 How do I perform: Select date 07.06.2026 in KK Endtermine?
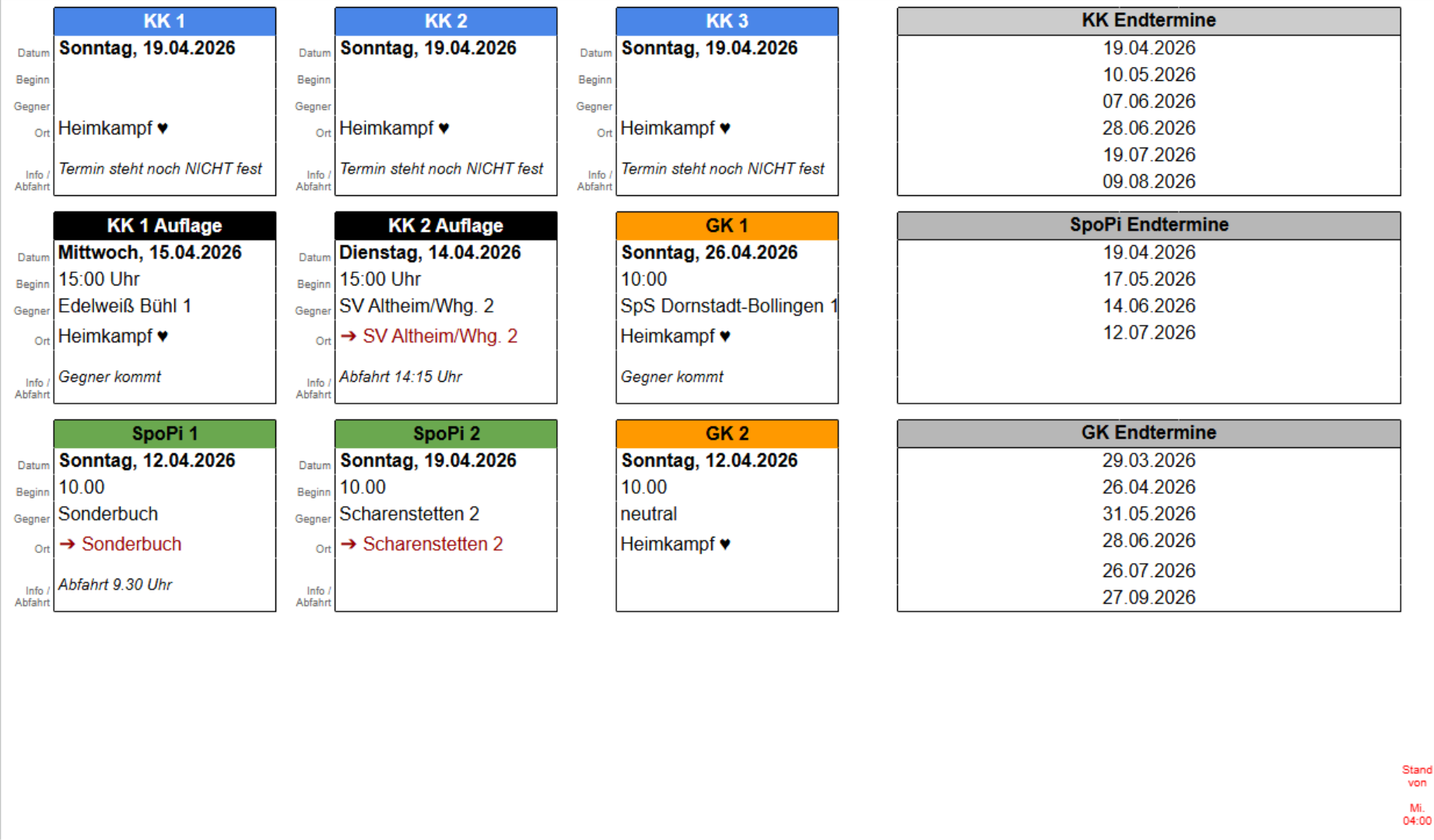(1148, 101)
